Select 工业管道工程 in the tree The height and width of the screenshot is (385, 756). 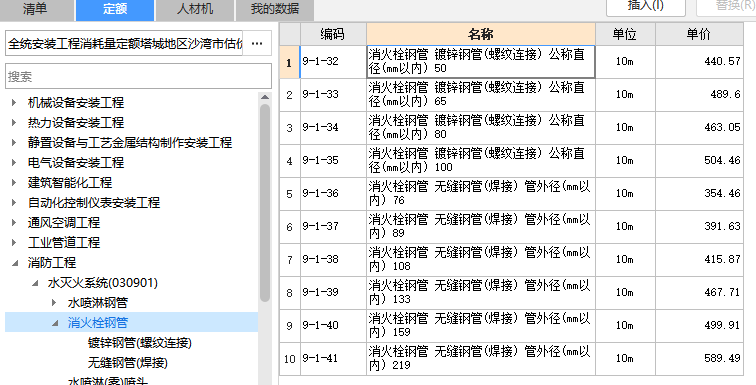[64, 242]
